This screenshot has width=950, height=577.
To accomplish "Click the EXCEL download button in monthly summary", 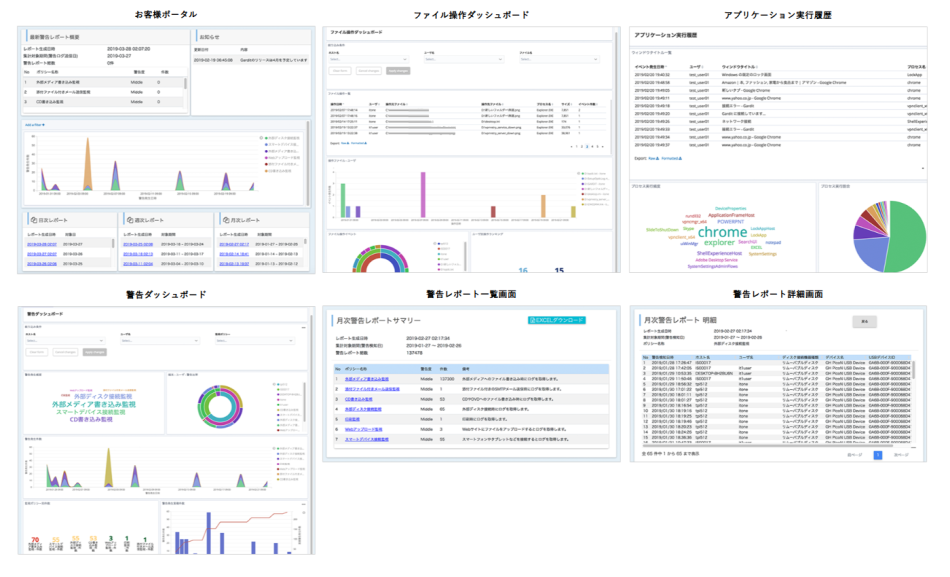I will (557, 320).
